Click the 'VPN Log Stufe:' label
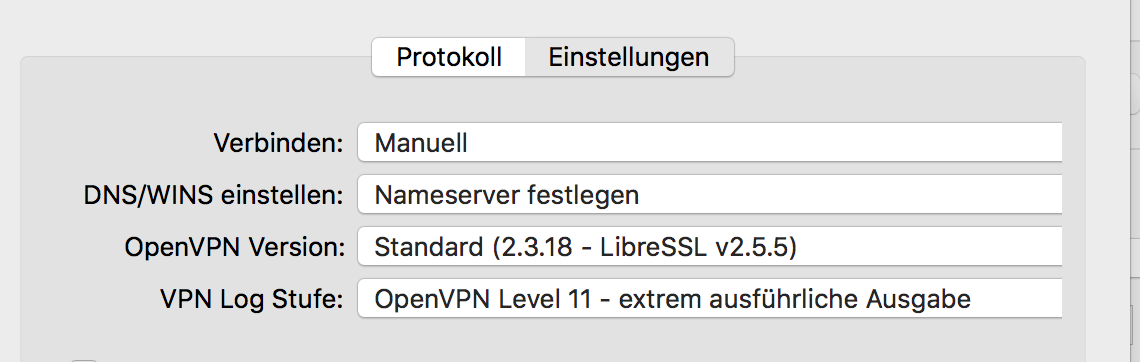The image size is (1140, 362). tap(252, 299)
